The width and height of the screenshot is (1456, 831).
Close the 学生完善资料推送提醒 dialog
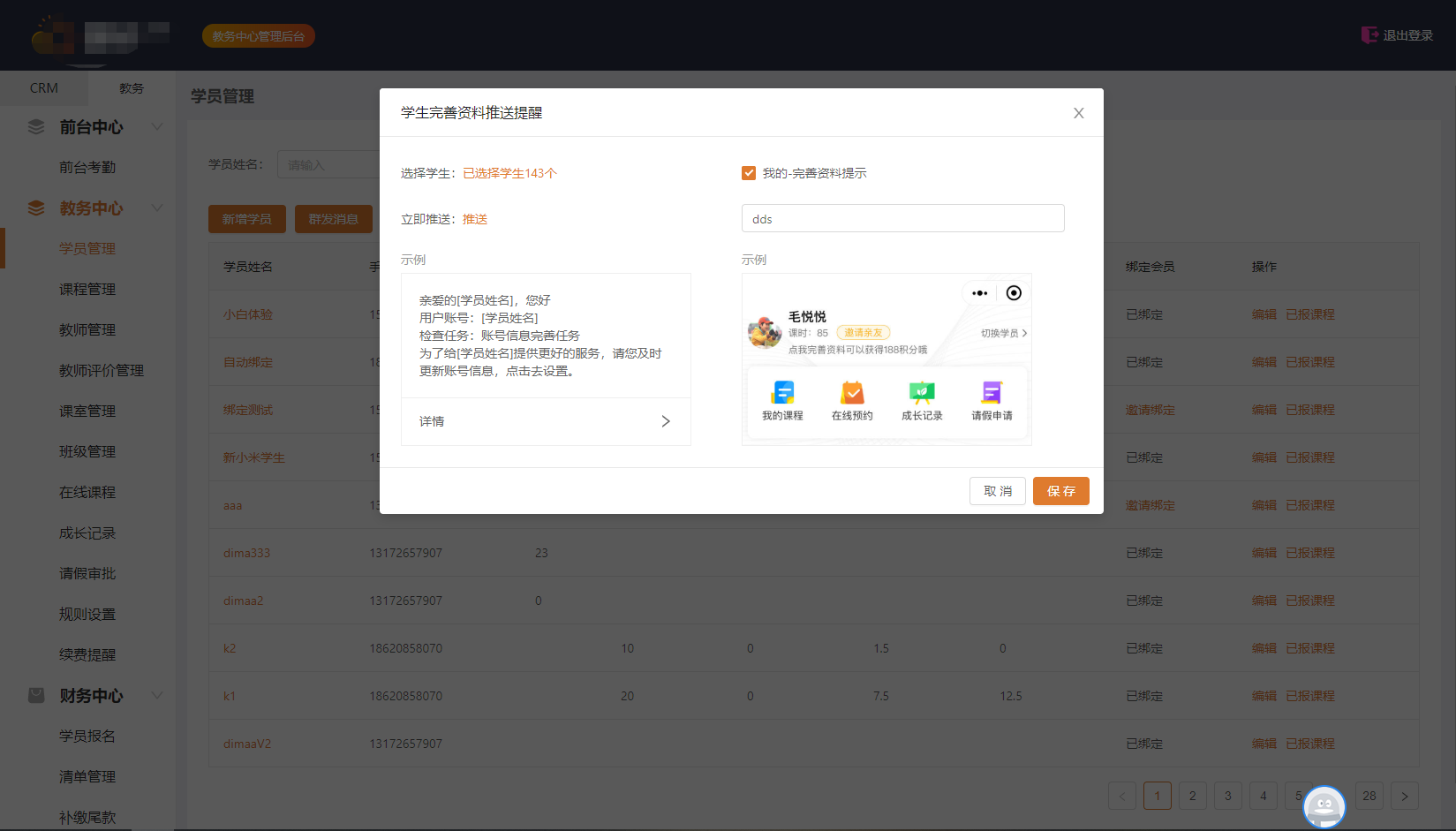click(x=1078, y=113)
